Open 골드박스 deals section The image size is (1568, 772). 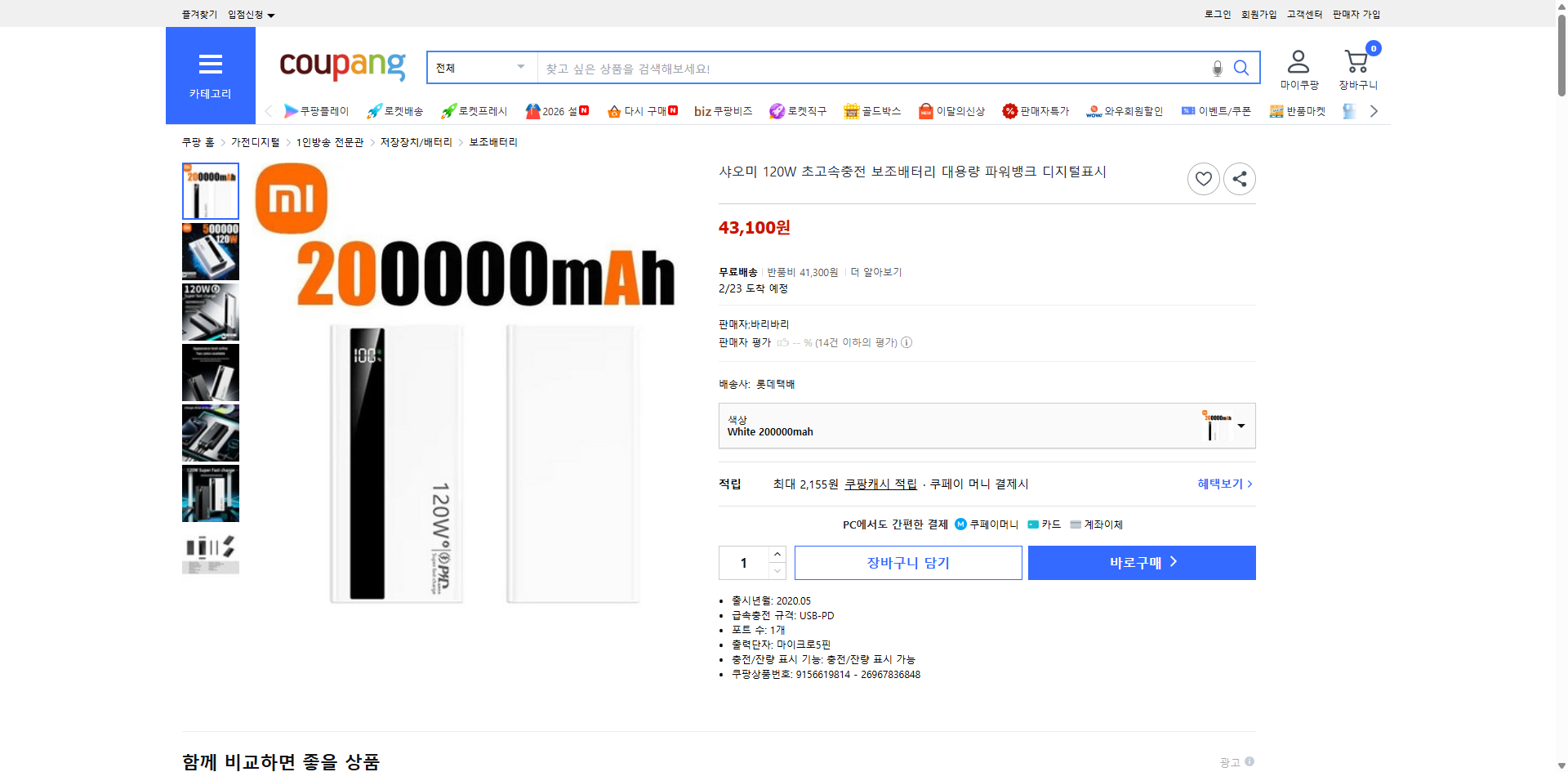872,111
